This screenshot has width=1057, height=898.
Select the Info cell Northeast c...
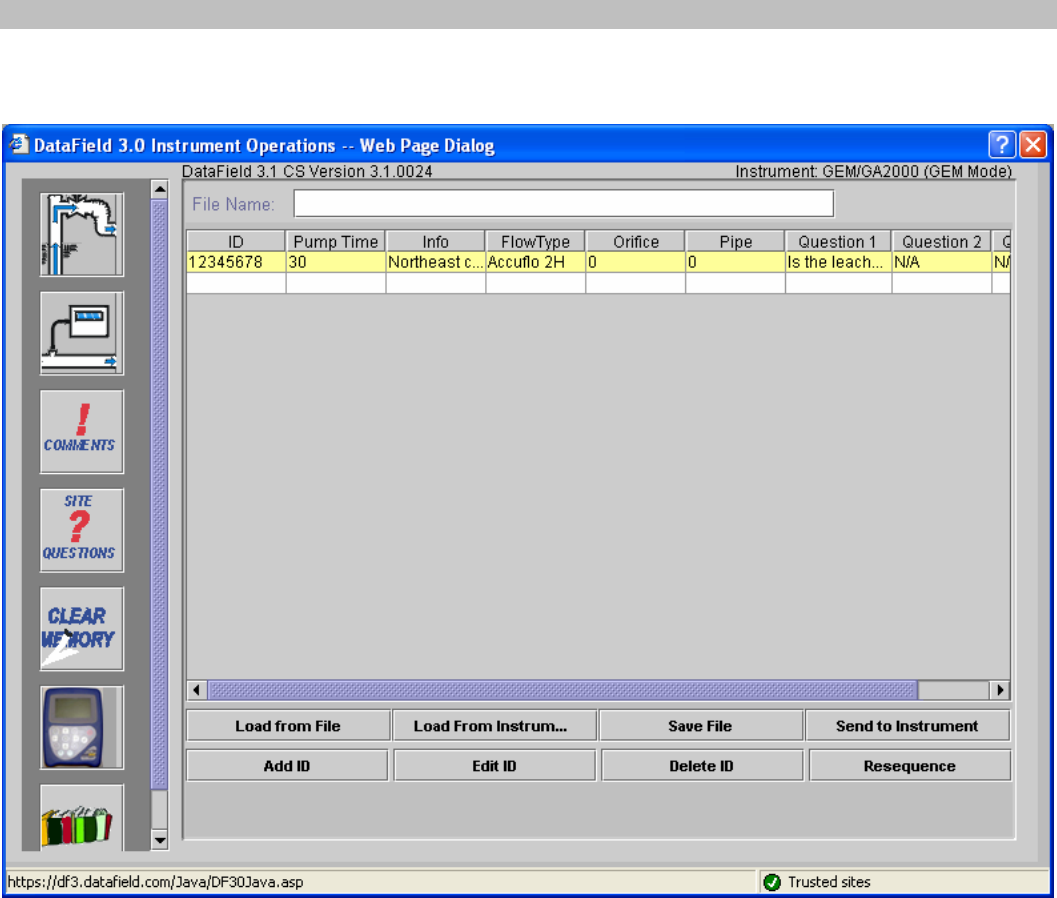[x=435, y=262]
